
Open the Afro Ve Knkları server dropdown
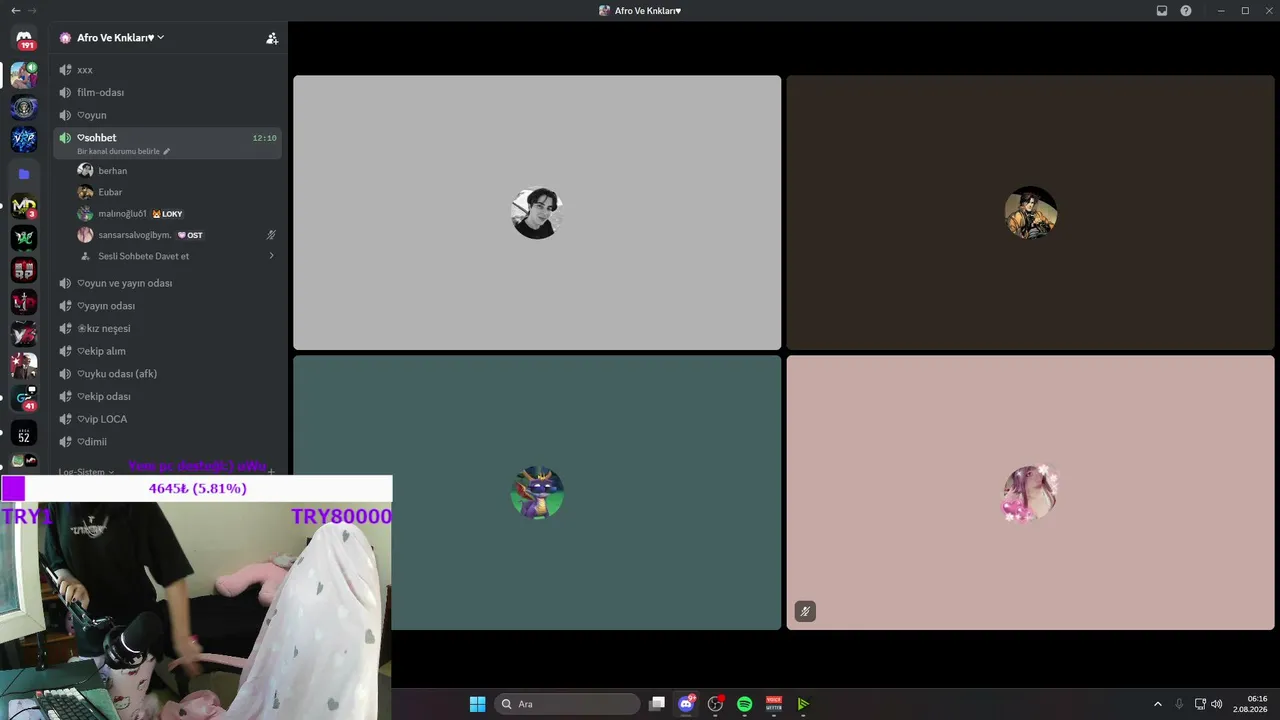click(x=121, y=38)
